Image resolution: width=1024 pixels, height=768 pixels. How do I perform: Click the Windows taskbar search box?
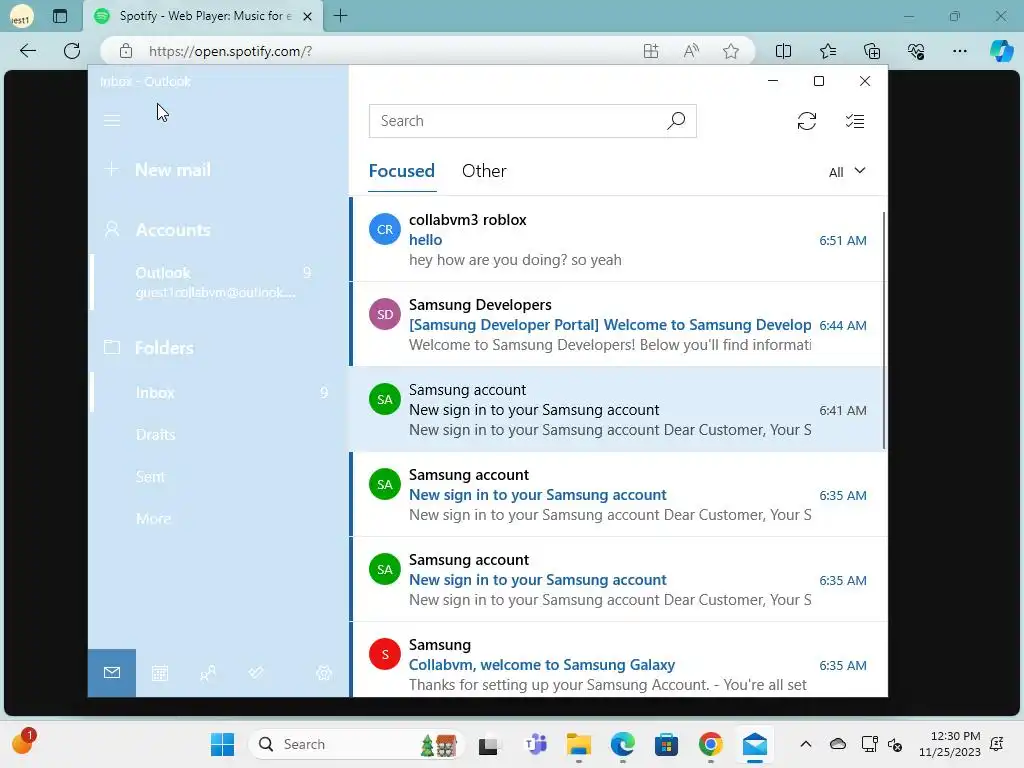356,744
